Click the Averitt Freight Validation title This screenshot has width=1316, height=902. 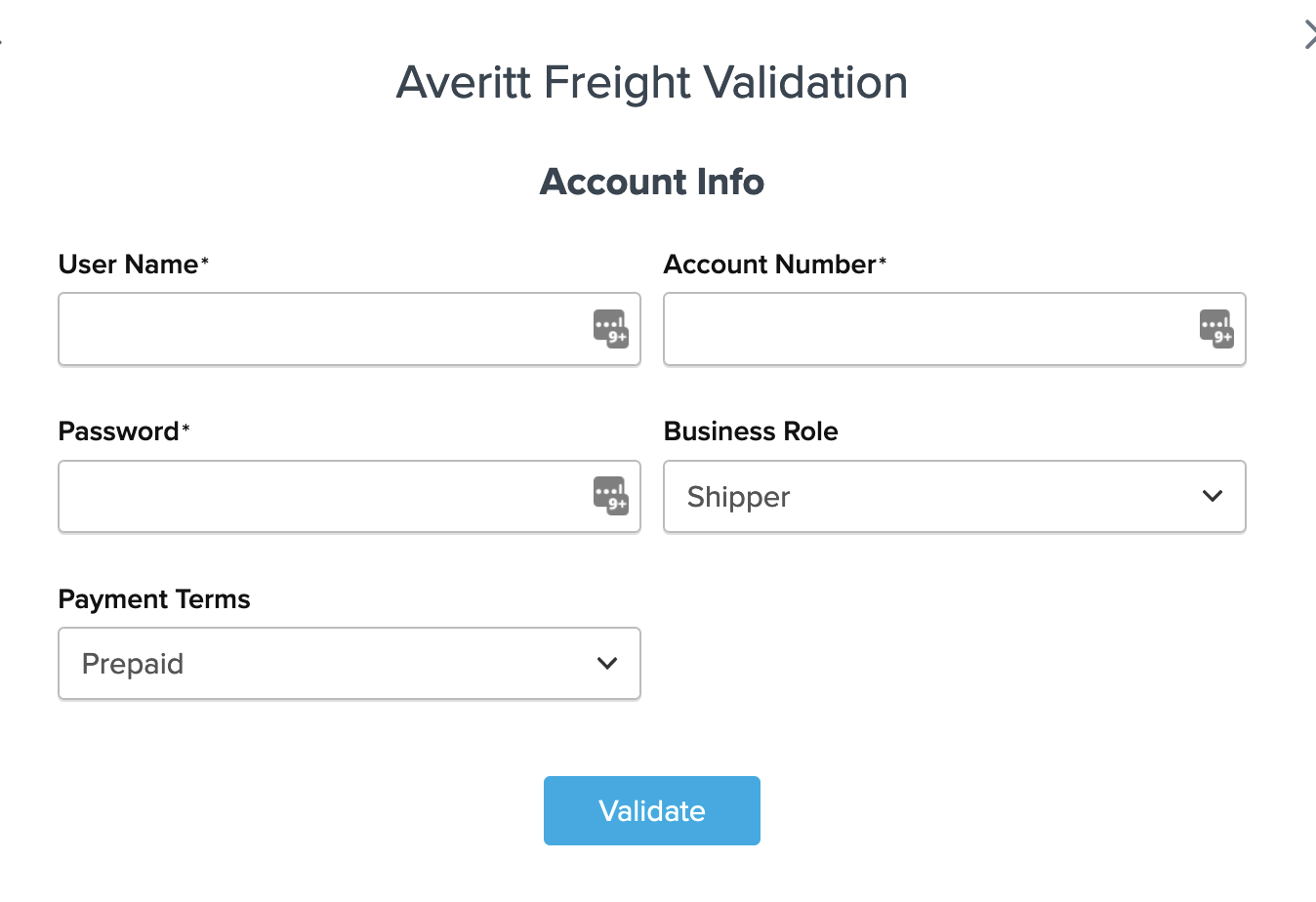pyautogui.click(x=652, y=82)
